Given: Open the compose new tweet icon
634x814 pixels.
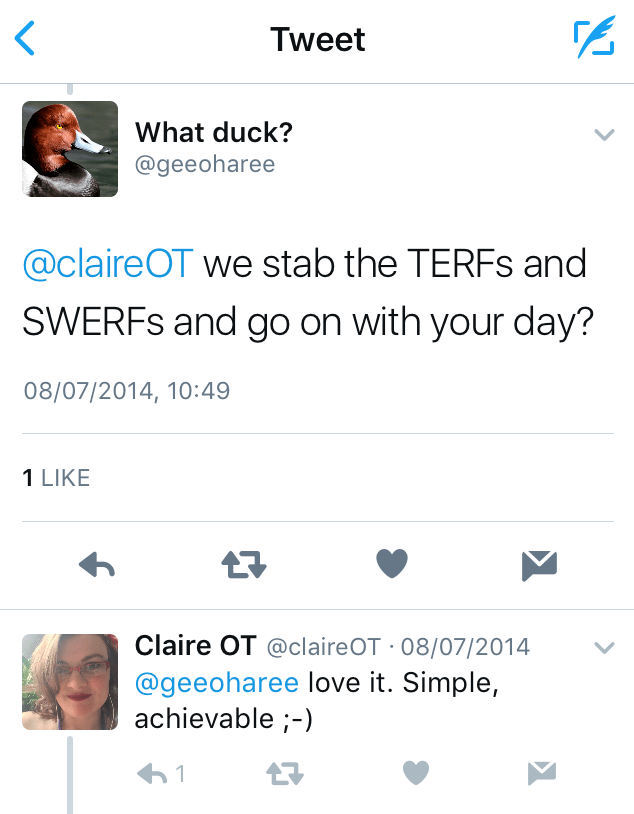Looking at the screenshot, I should point(593,39).
